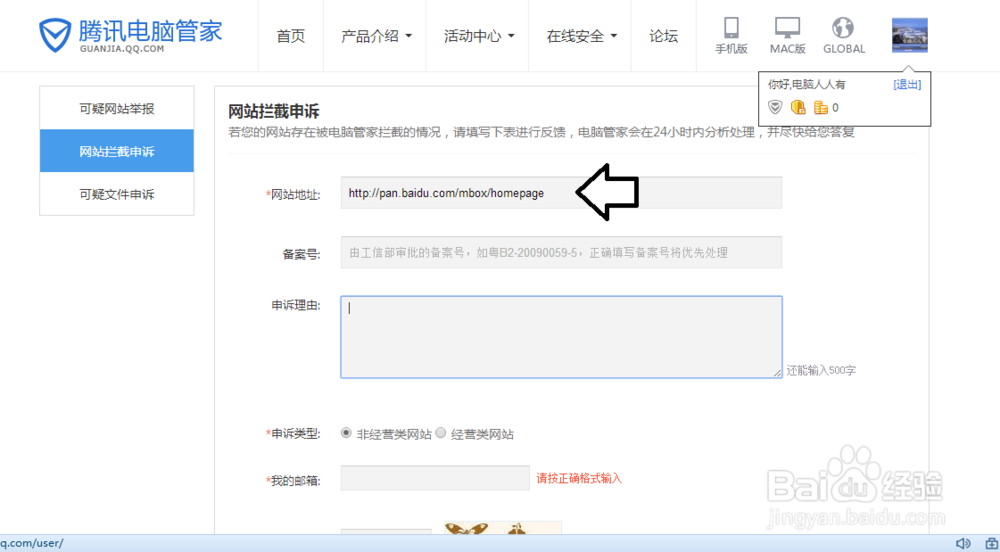Open the 论坛 navigation item
The height and width of the screenshot is (552, 1000).
663,36
